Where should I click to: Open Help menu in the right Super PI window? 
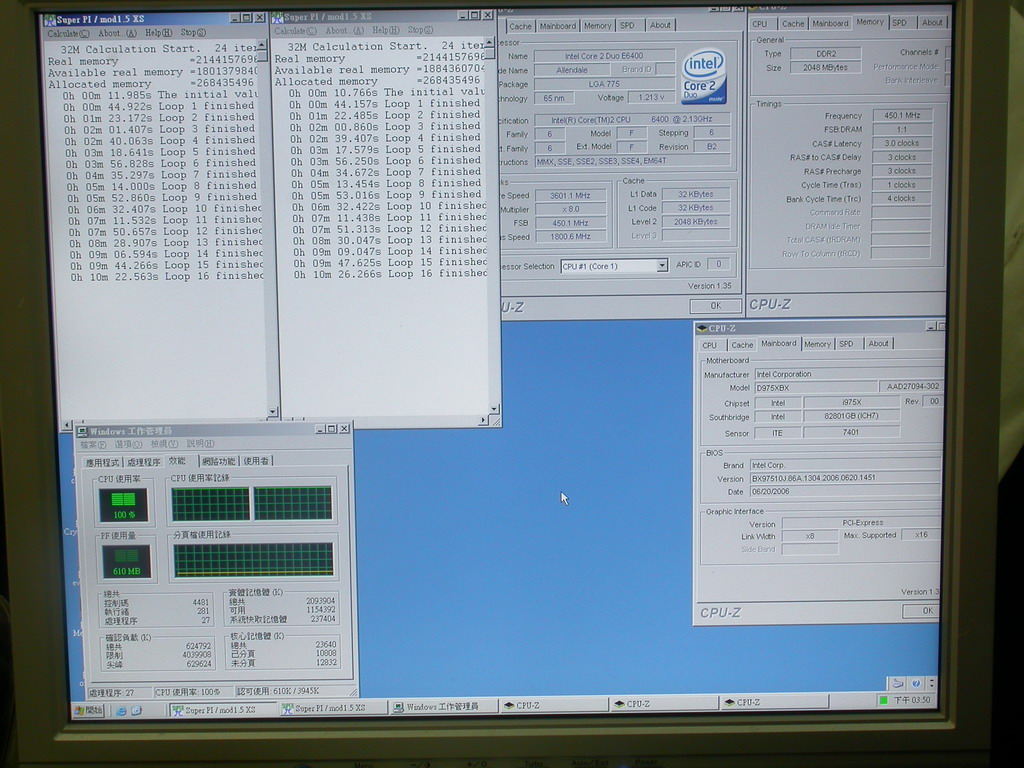(x=386, y=30)
